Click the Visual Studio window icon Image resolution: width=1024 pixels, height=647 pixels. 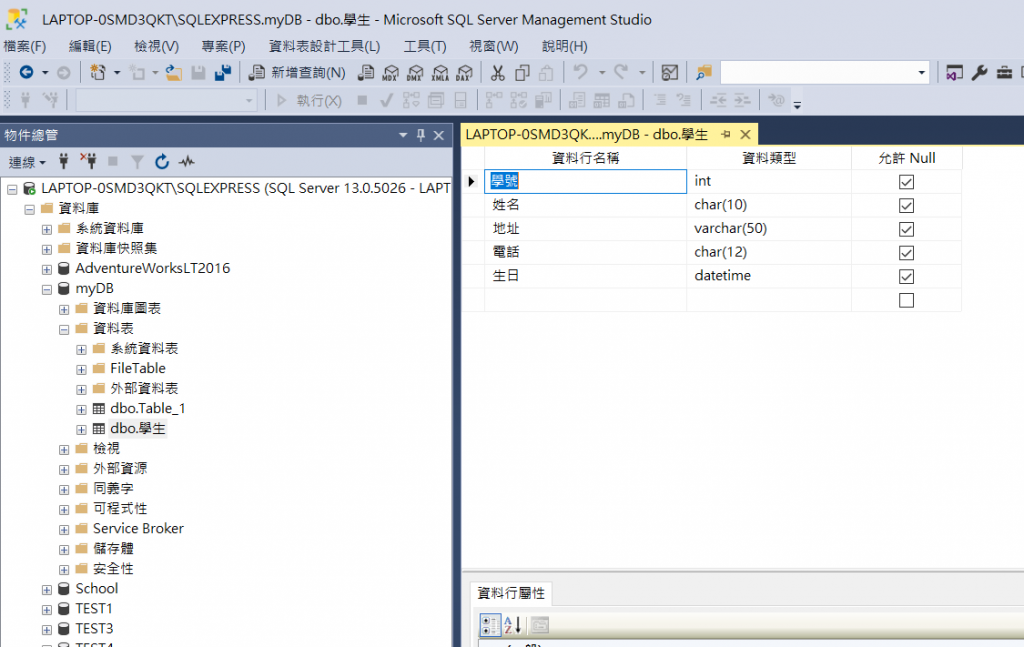click(x=954, y=72)
